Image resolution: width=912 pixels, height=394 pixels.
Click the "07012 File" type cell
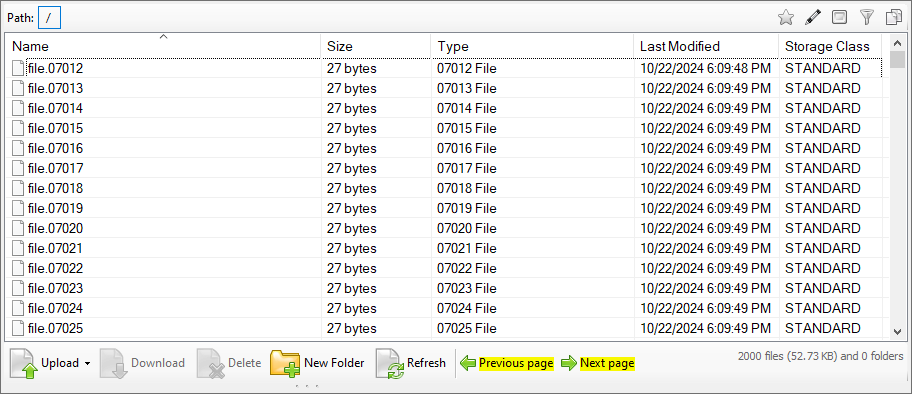pyautogui.click(x=467, y=69)
